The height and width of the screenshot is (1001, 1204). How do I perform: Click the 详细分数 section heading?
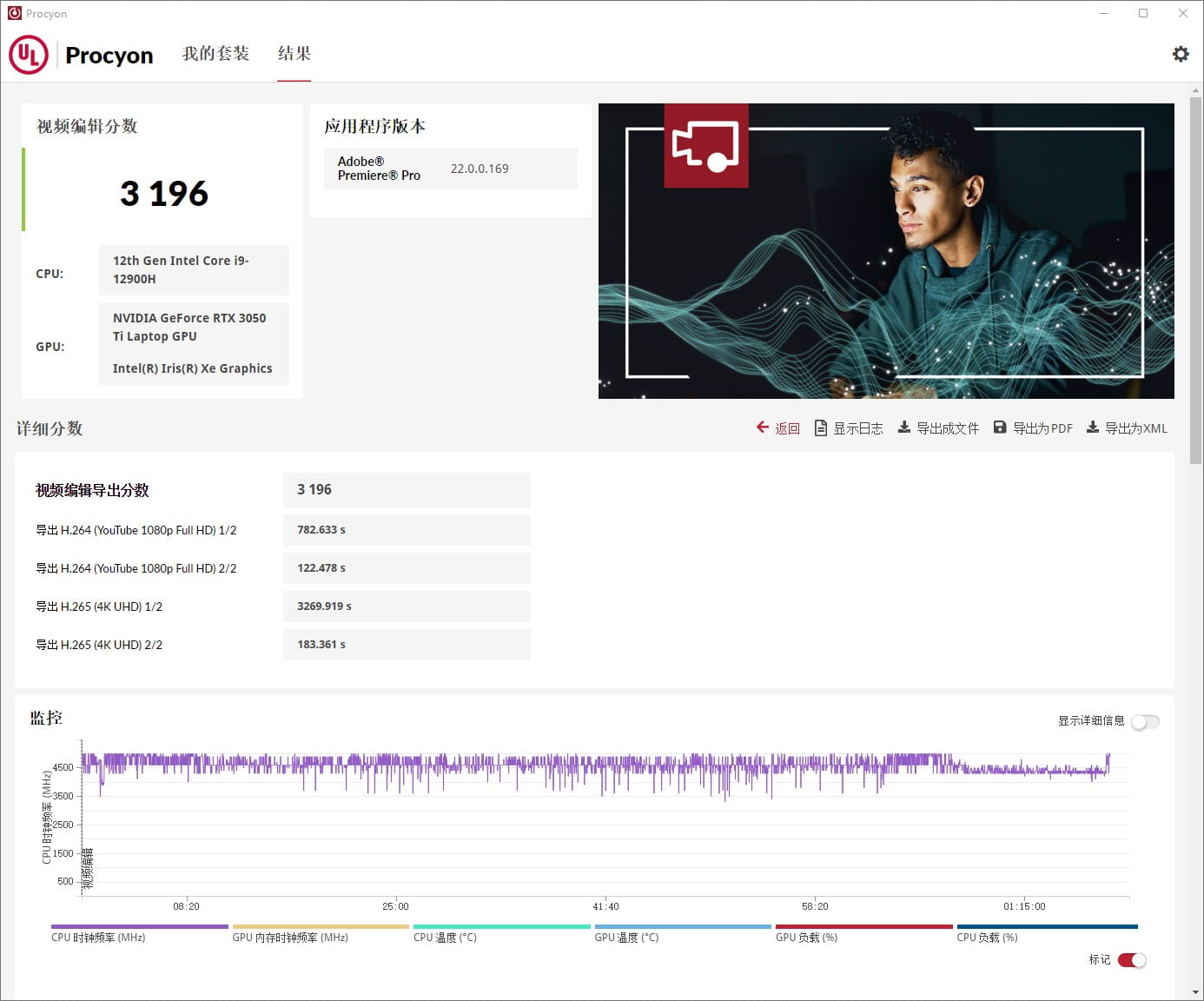click(50, 428)
